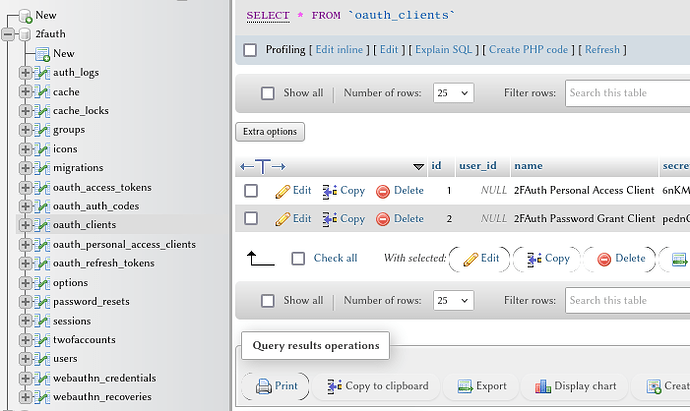Click the Edit inline link
Viewport: 690px width, 411px height.
point(339,50)
